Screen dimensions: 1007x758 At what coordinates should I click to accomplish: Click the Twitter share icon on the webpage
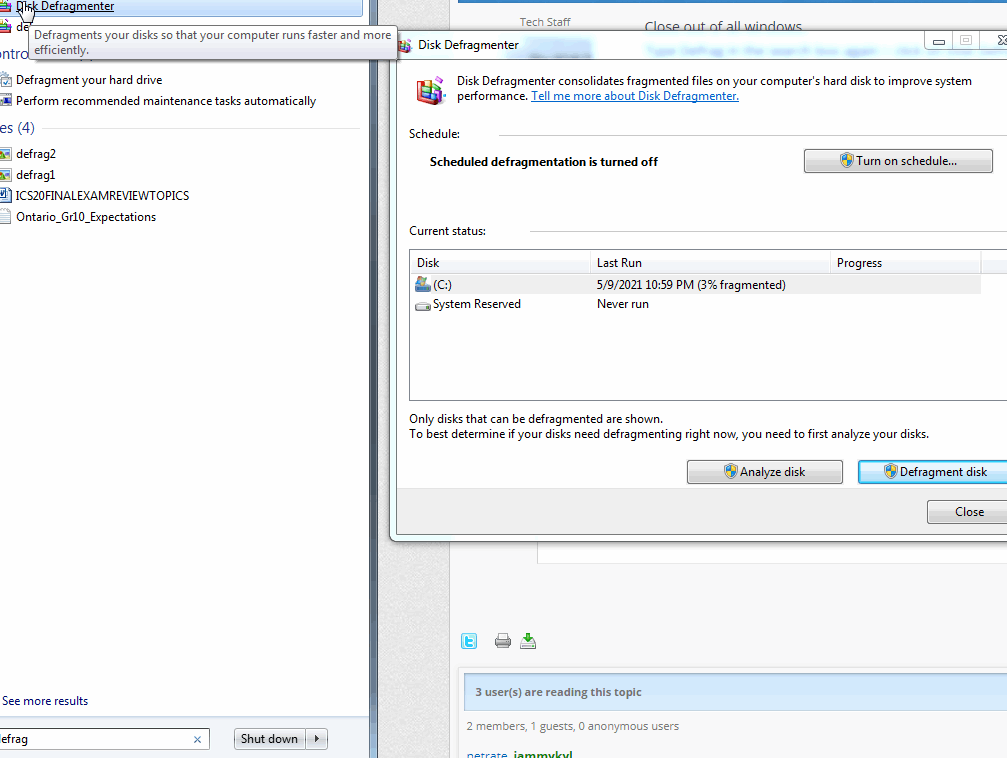click(x=469, y=641)
